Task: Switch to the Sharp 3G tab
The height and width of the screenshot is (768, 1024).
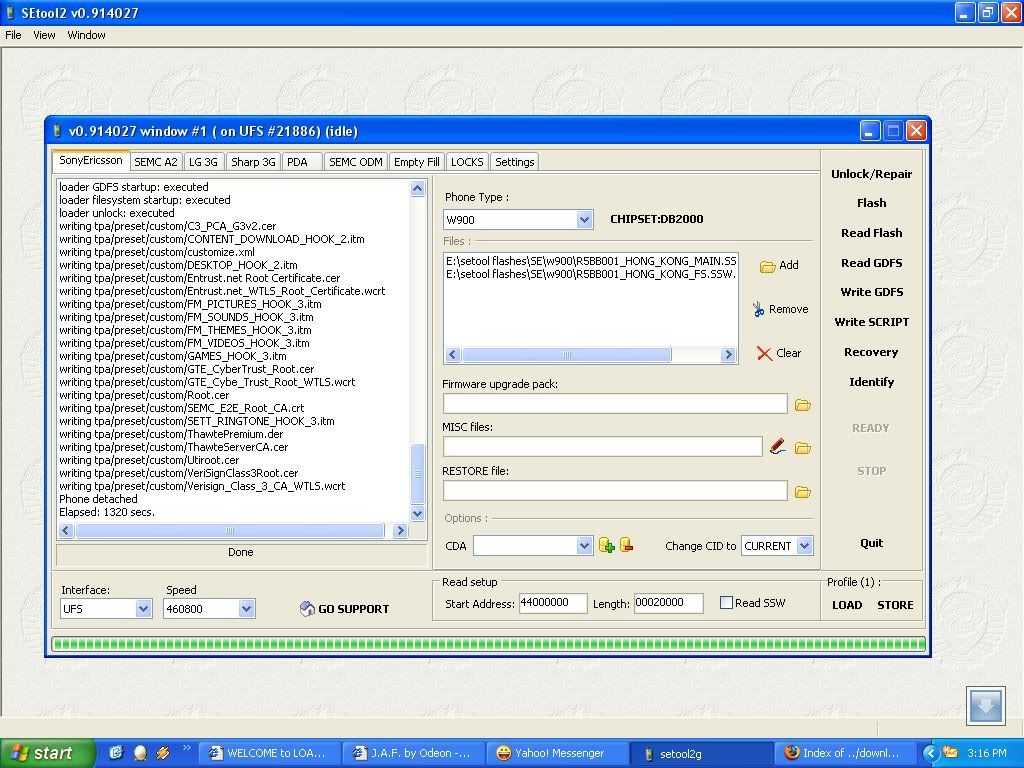Action: [253, 162]
